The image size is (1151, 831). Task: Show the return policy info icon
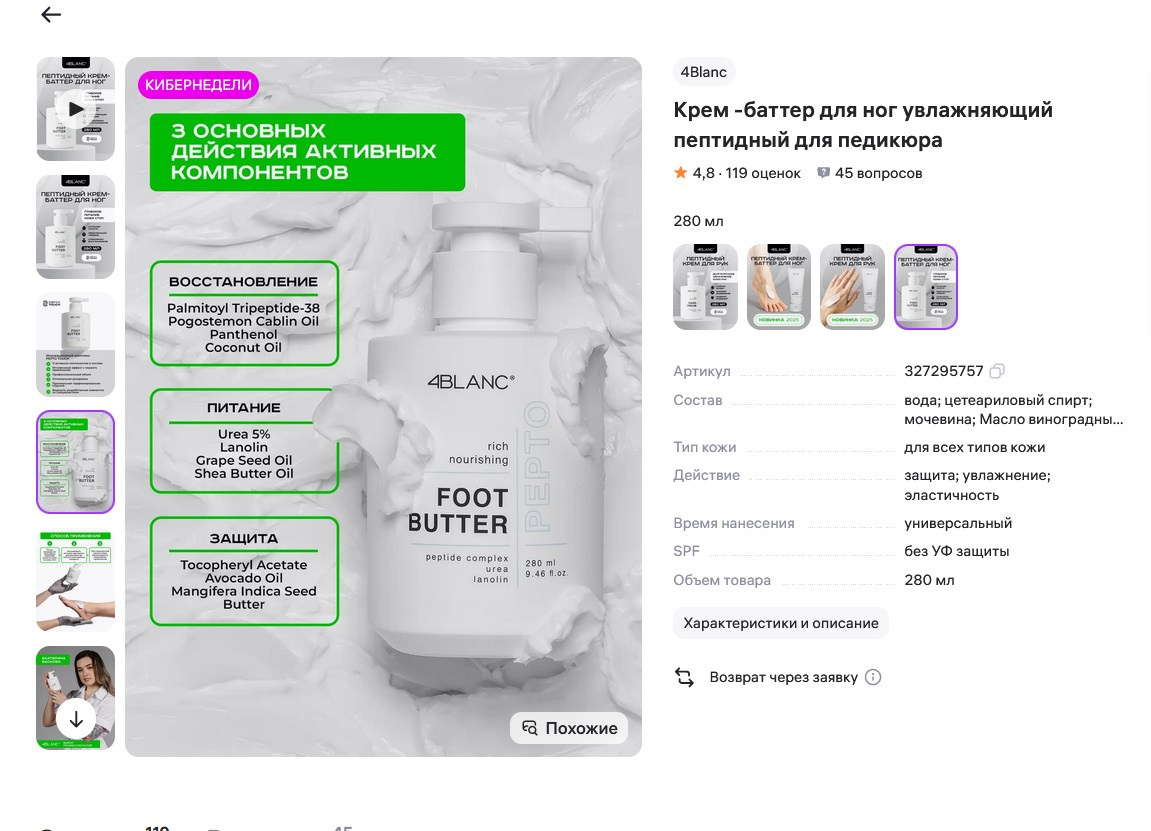[873, 678]
